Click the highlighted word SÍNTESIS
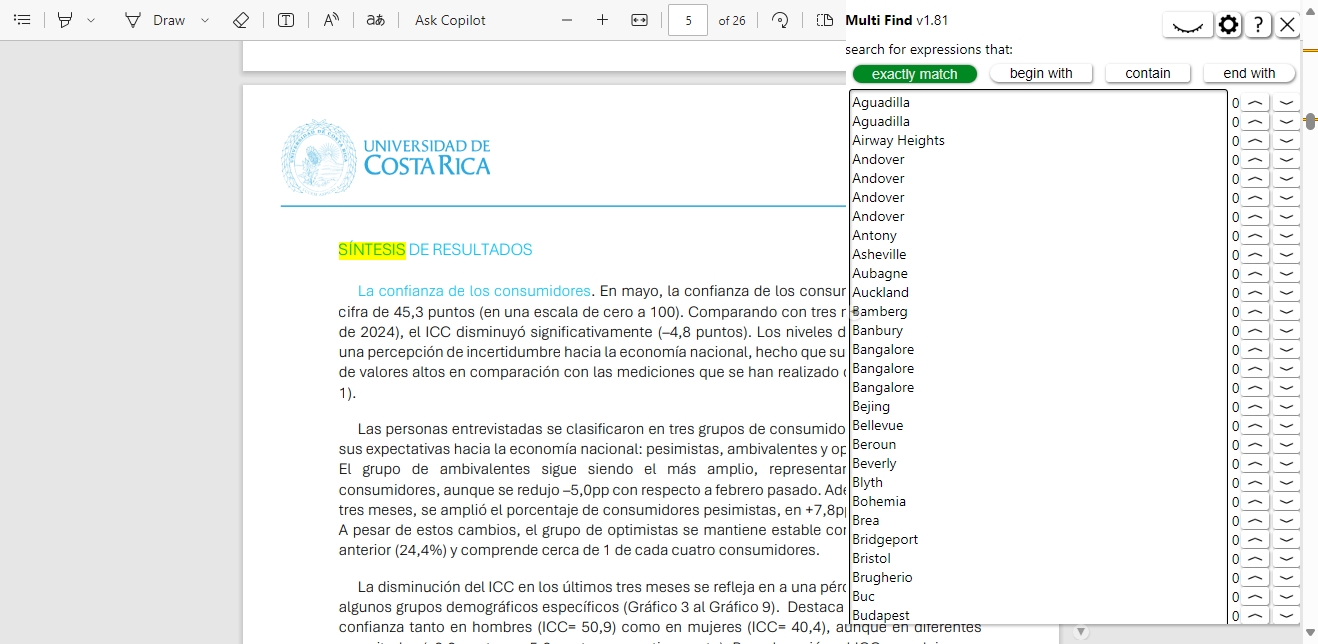 tap(372, 250)
